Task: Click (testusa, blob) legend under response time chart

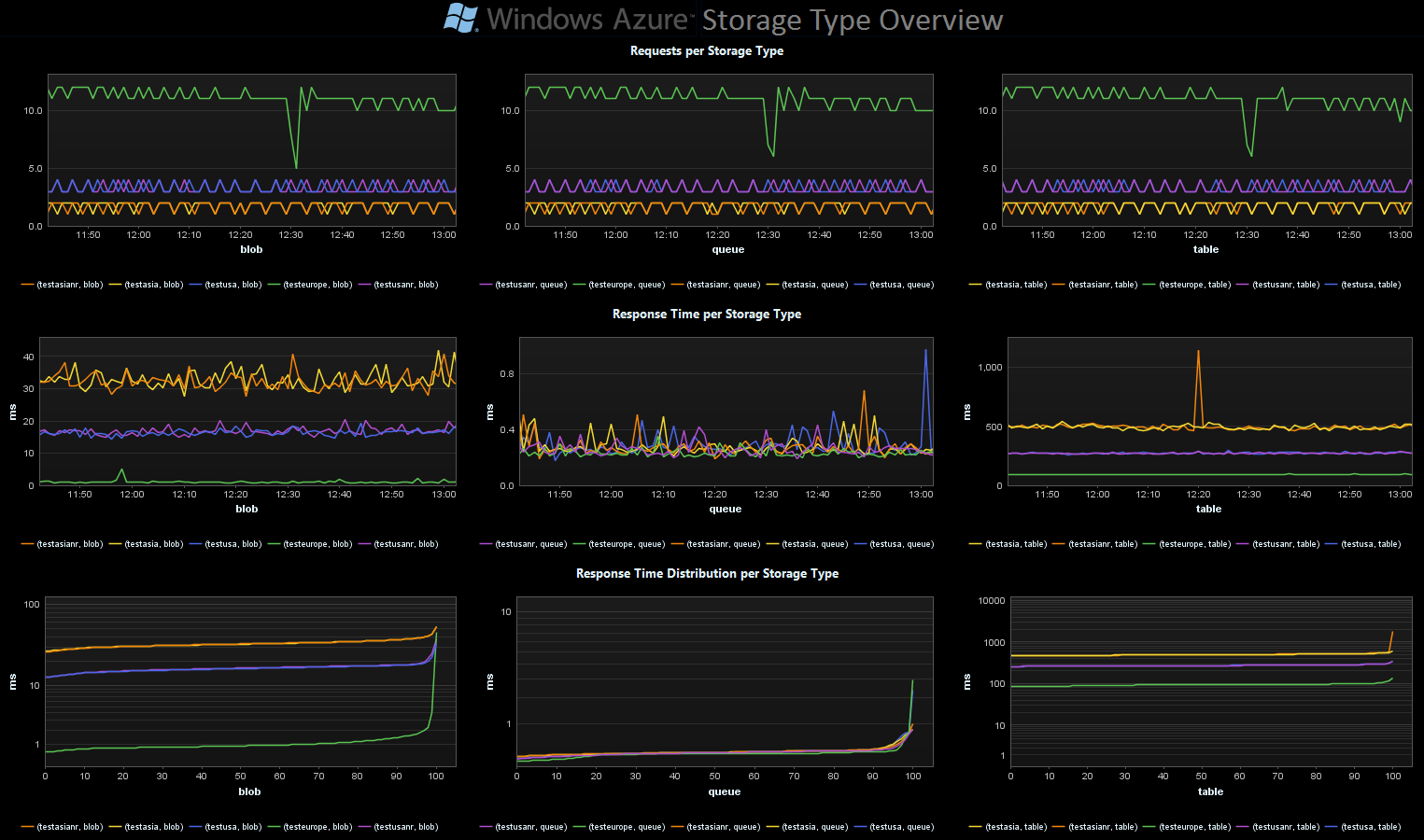Action: 226,544
